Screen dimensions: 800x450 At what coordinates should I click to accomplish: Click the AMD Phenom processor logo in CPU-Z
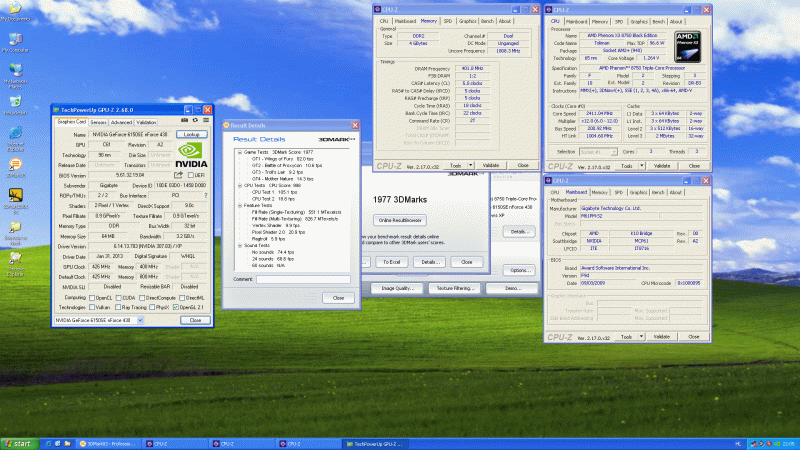(x=687, y=47)
